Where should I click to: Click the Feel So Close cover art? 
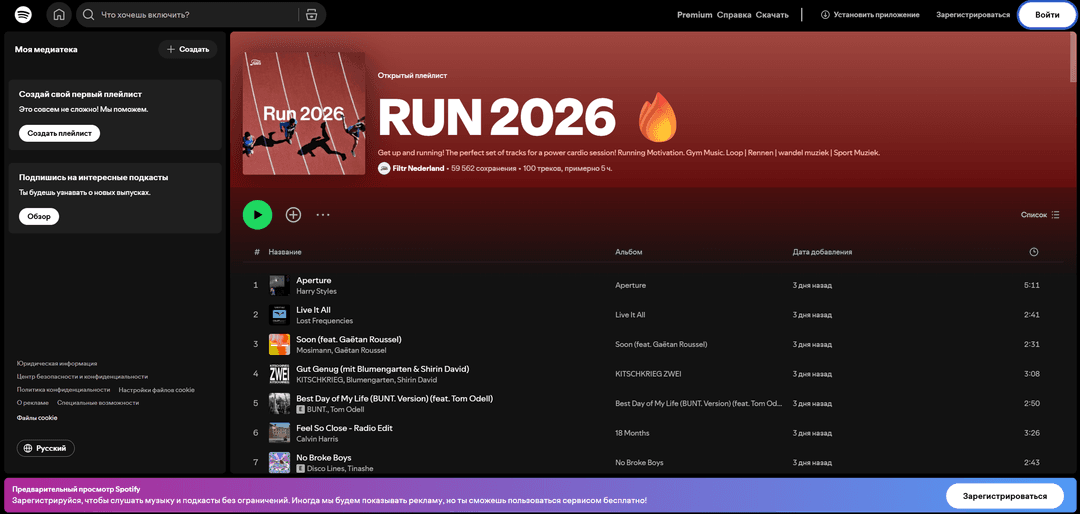coord(279,433)
